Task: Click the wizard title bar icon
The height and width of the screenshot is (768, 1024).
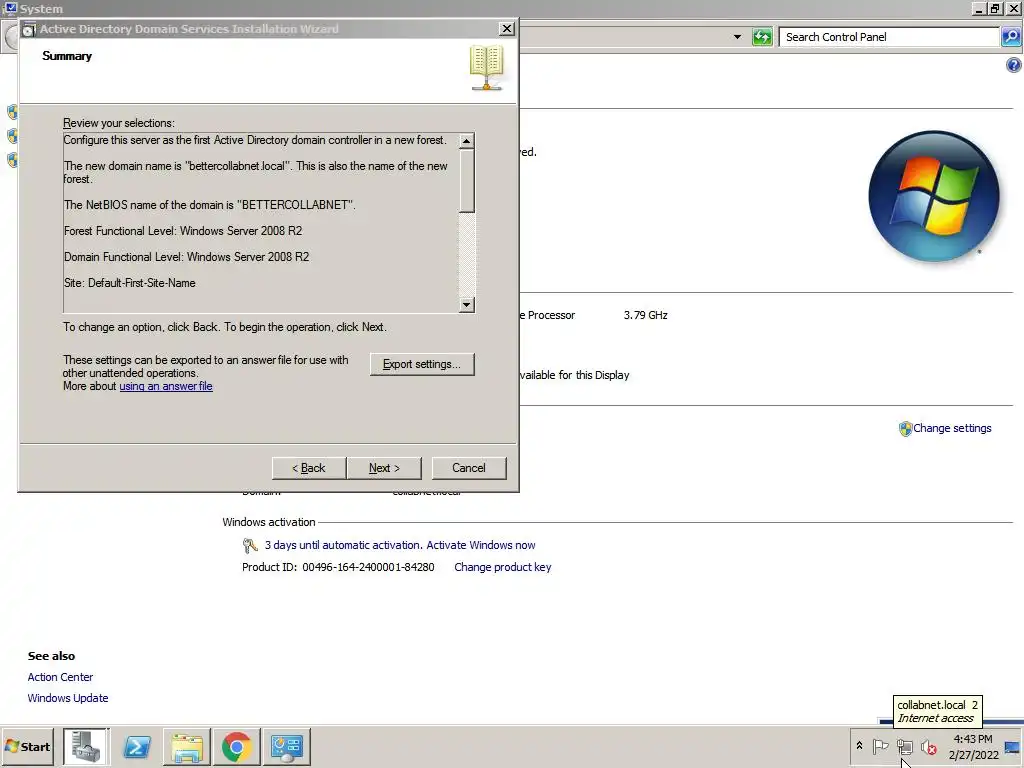Action: [29, 29]
